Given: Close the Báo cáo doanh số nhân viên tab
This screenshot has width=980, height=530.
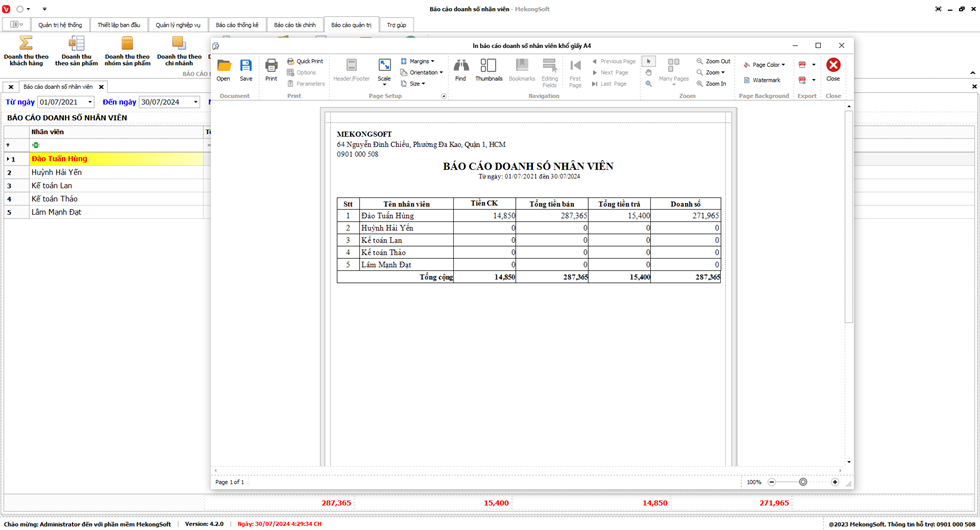Looking at the screenshot, I should click(101, 87).
